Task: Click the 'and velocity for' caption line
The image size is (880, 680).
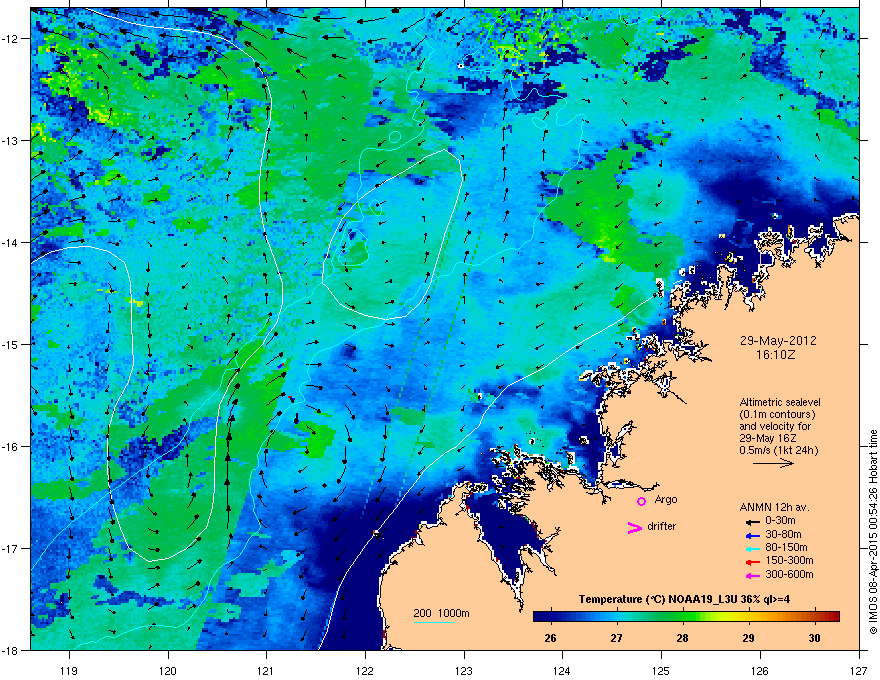Action: tap(774, 426)
